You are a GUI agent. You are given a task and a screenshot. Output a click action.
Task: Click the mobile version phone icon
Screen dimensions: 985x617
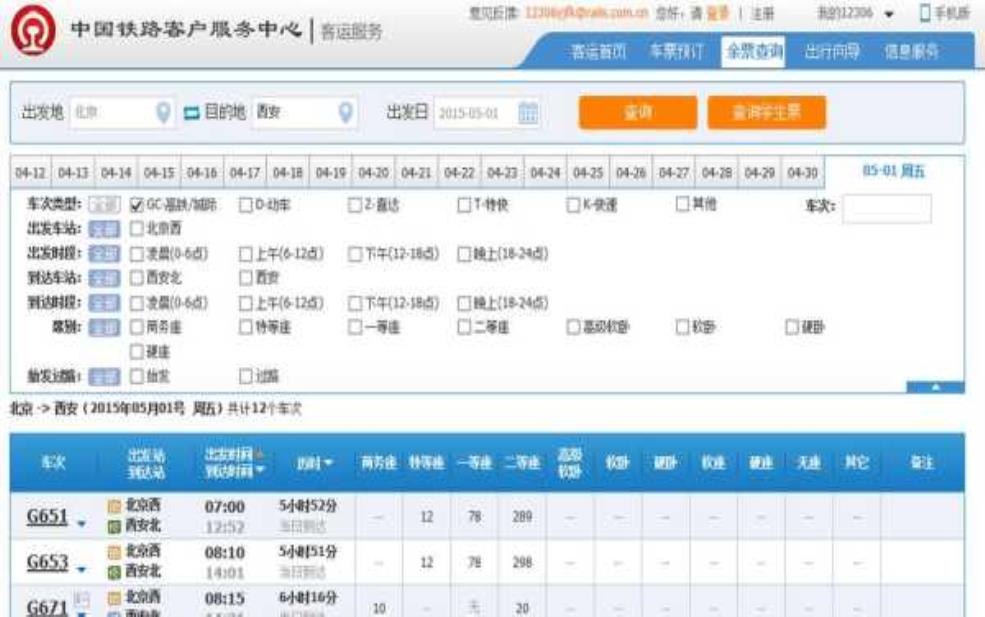[x=925, y=13]
